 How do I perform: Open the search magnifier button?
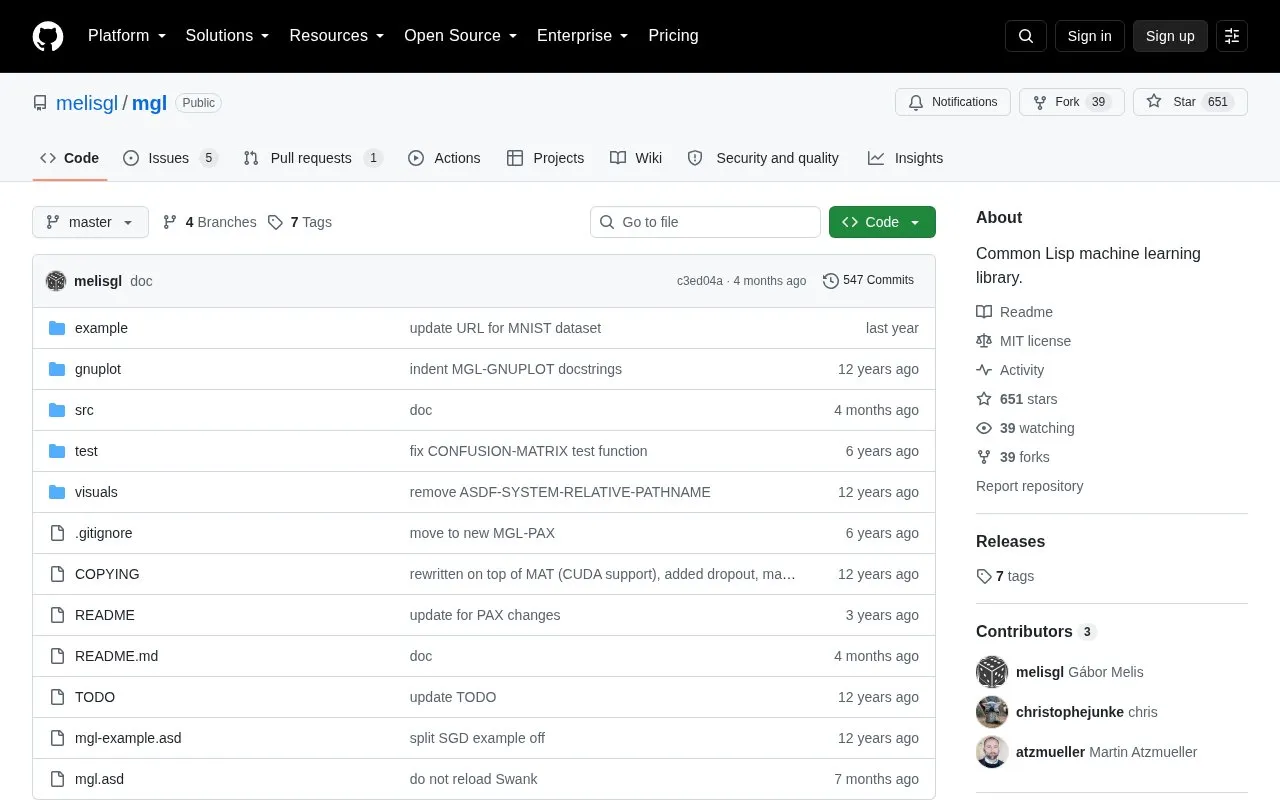(x=1026, y=36)
